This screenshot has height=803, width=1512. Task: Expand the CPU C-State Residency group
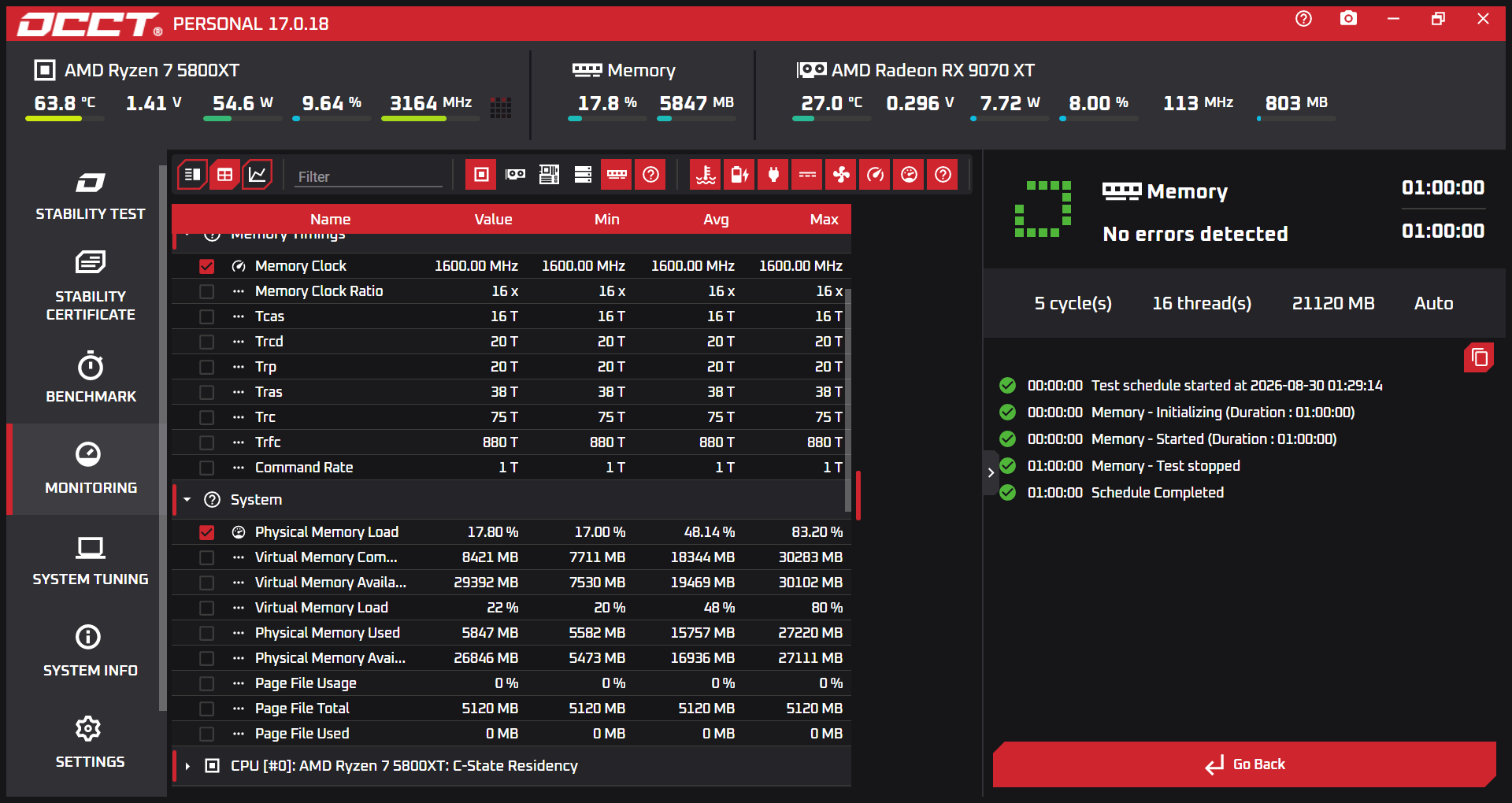click(x=187, y=766)
